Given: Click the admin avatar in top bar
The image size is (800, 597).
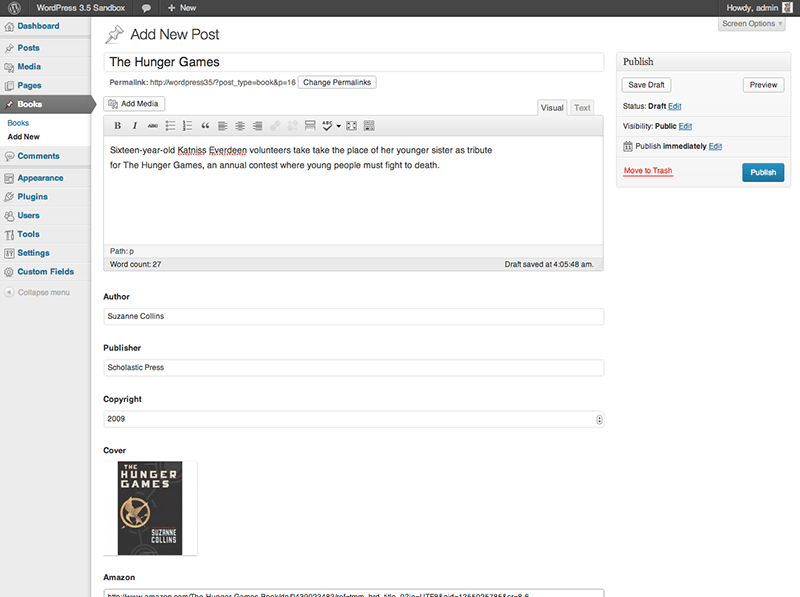Looking at the screenshot, I should 787,8.
